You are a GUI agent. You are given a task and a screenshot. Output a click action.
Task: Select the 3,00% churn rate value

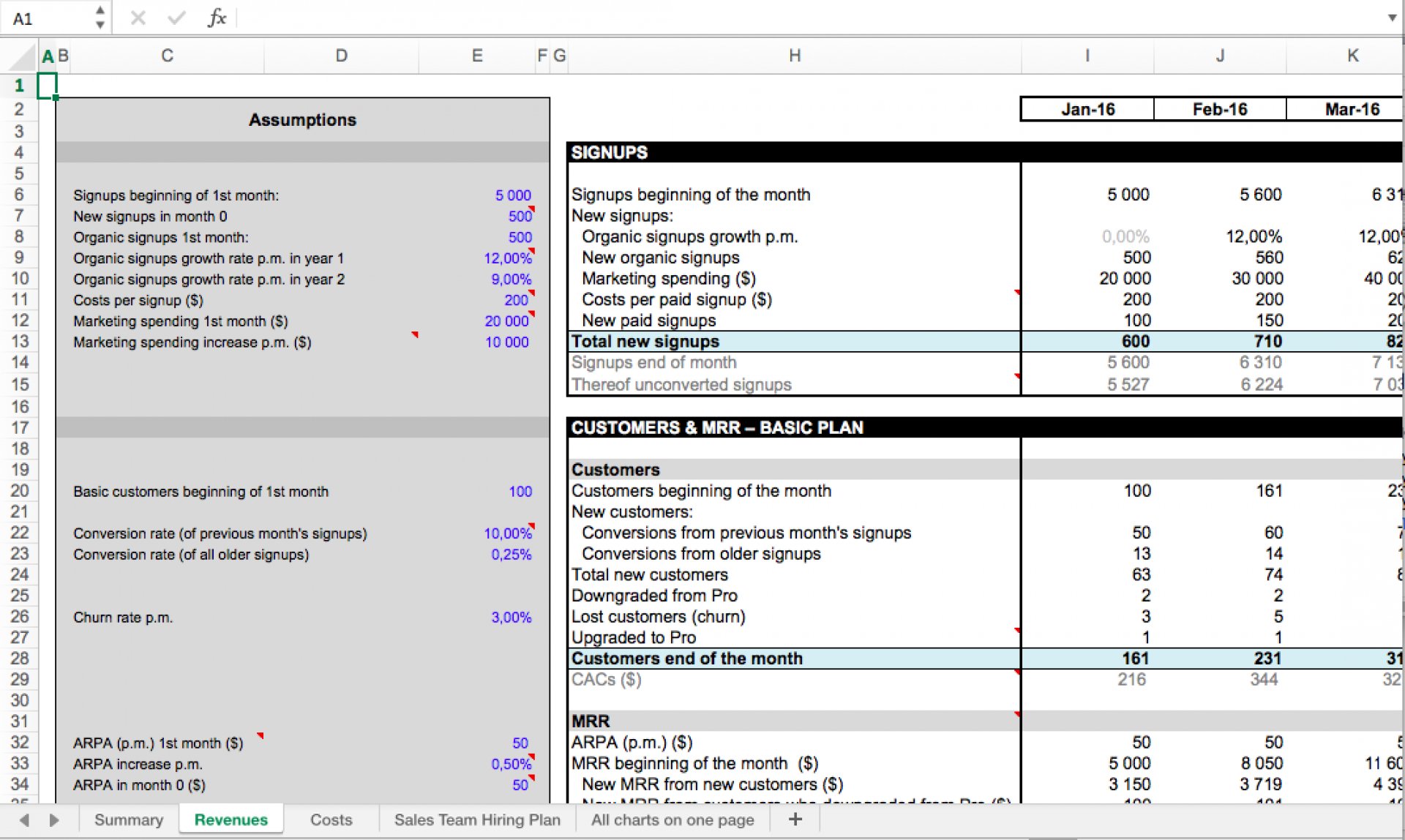[x=511, y=618]
